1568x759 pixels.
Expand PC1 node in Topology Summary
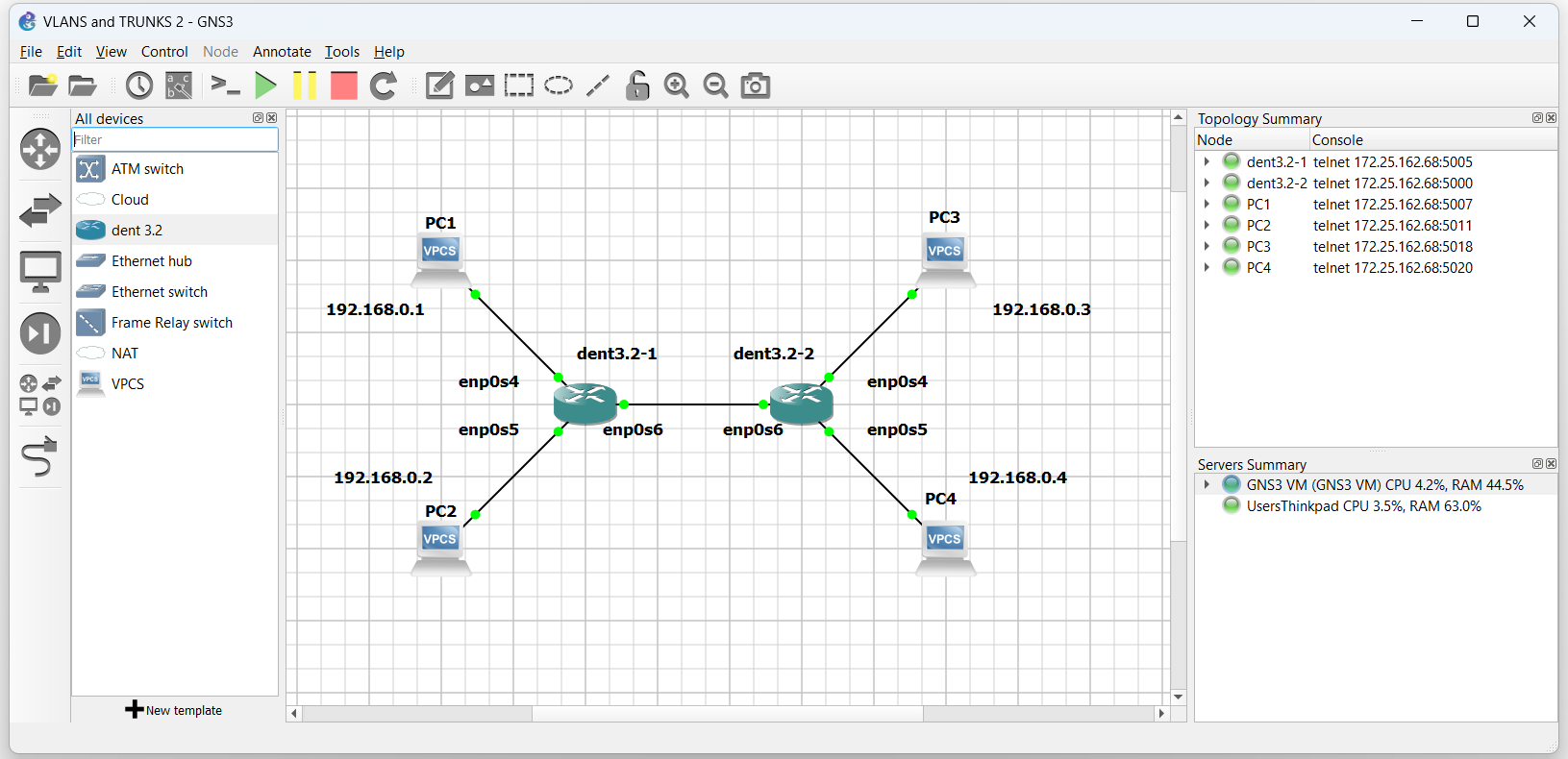[x=1207, y=205]
